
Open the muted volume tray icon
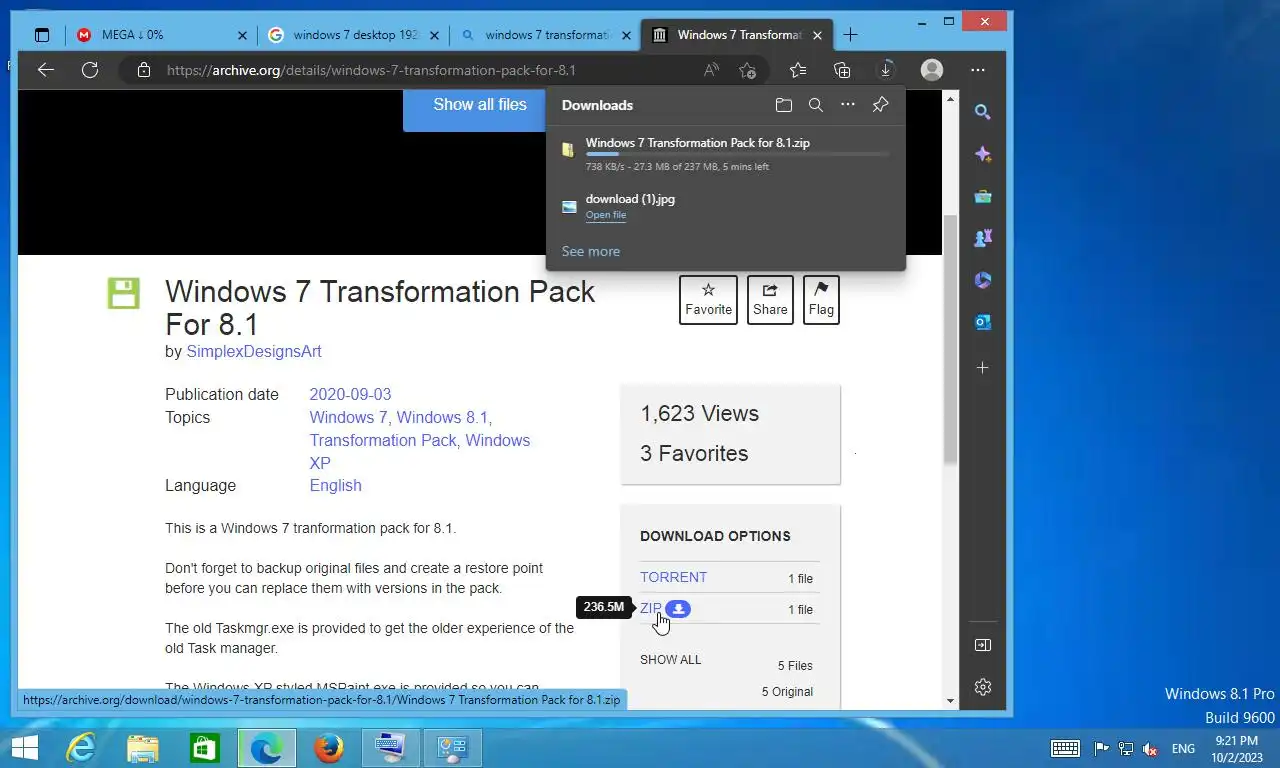[x=1150, y=748]
